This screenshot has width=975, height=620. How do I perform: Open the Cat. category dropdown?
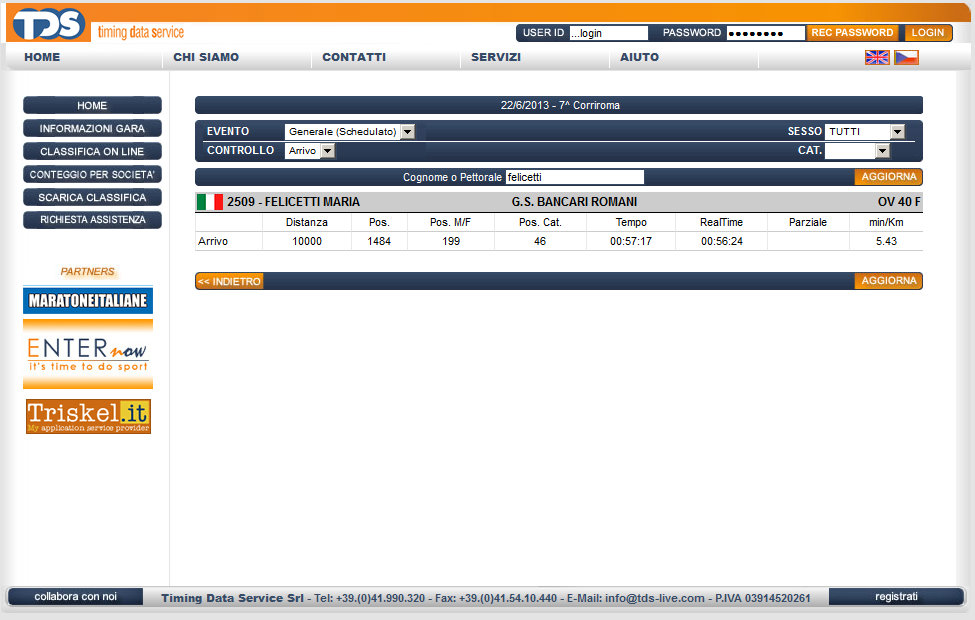tap(857, 151)
